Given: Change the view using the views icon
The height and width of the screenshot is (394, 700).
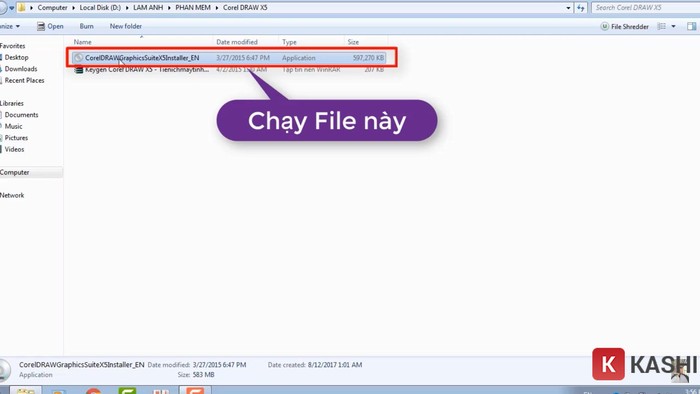Looking at the screenshot, I should coord(662,27).
